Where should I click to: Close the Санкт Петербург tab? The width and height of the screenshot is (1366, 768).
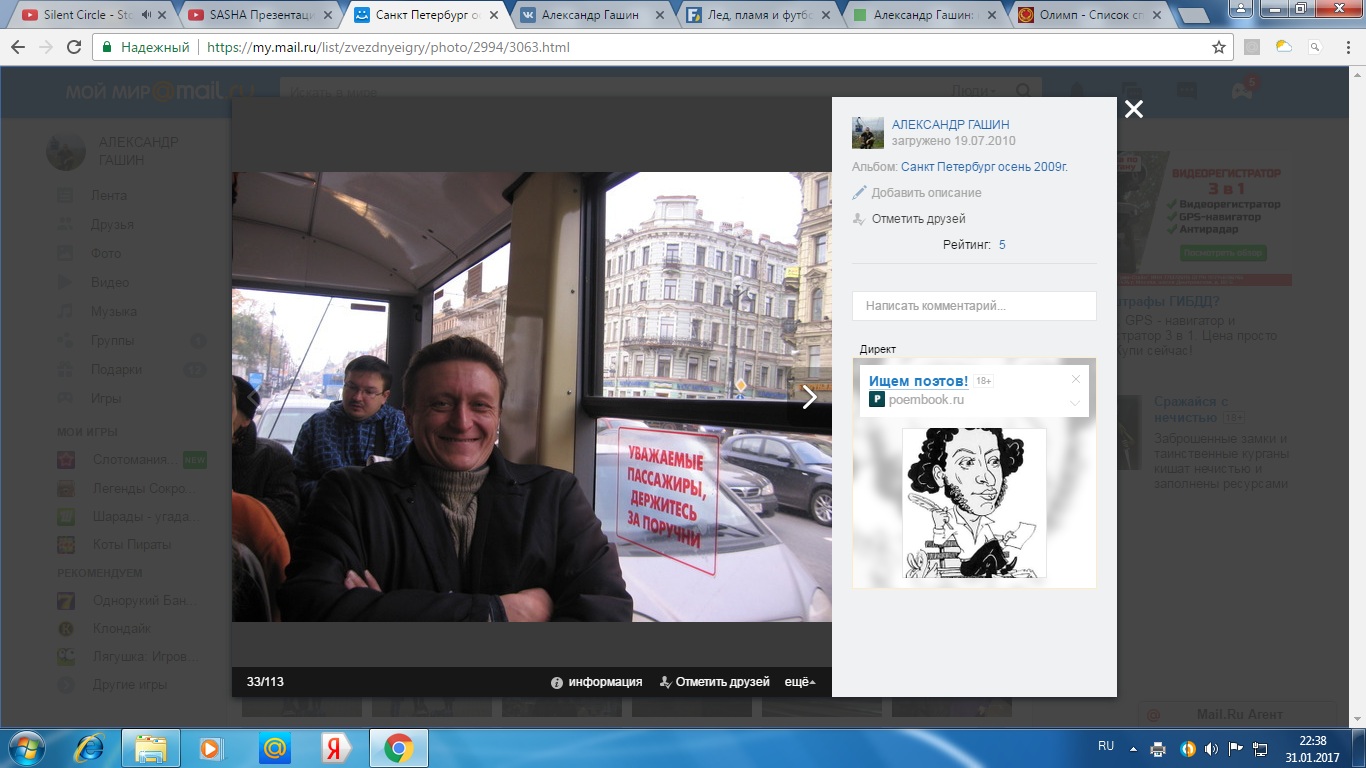[x=491, y=15]
